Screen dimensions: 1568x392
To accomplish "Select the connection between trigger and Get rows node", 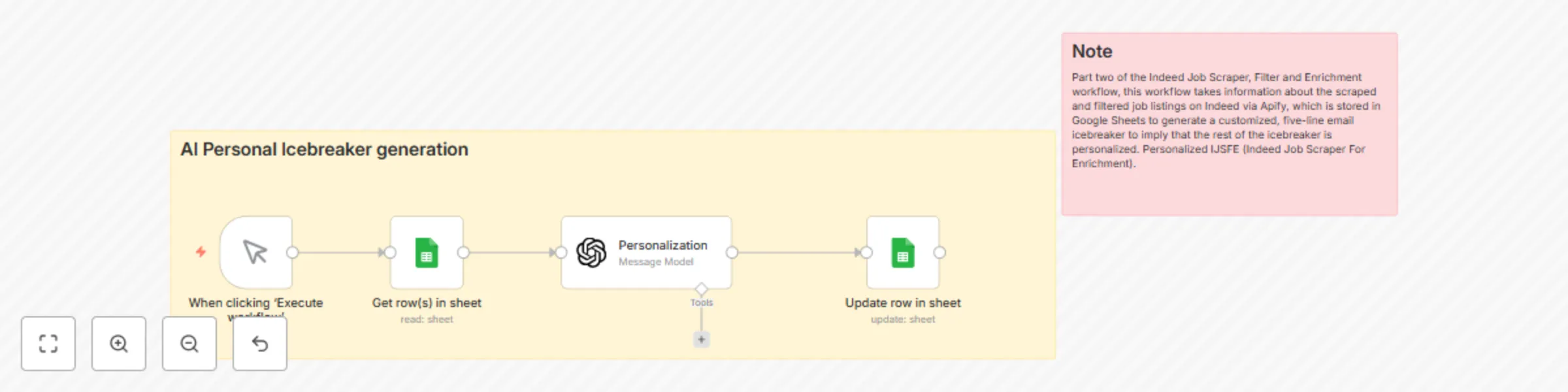I will [x=340, y=252].
